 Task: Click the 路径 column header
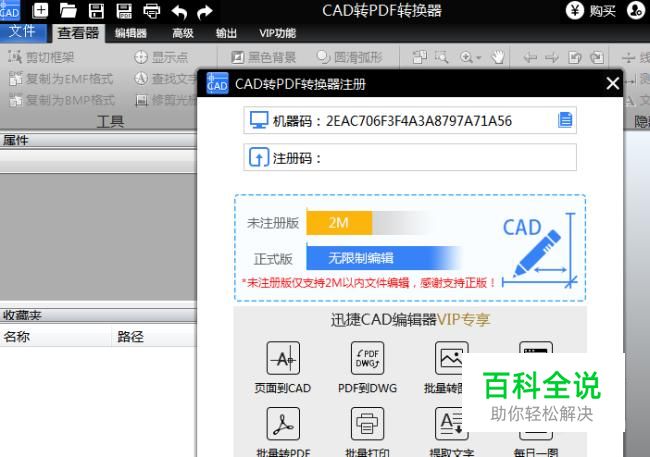coord(154,336)
